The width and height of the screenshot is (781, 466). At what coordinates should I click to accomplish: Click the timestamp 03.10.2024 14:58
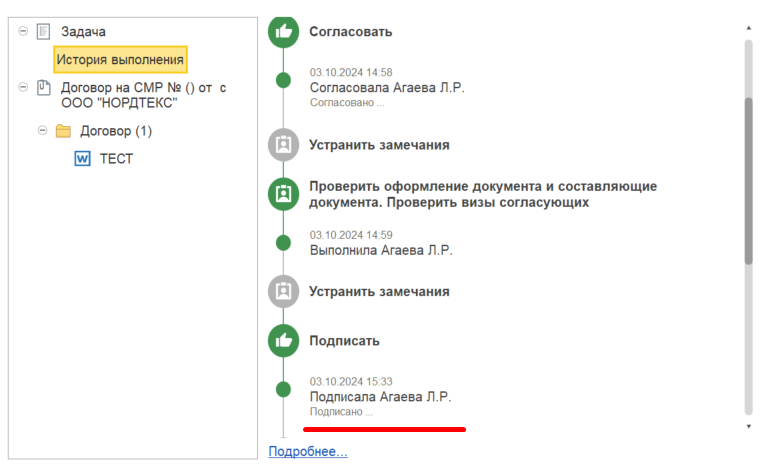pyautogui.click(x=351, y=73)
